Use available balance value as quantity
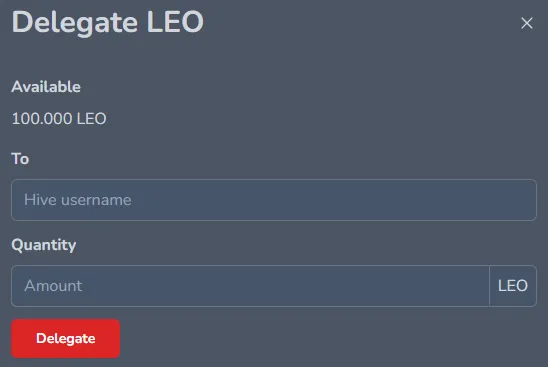Image resolution: width=548 pixels, height=367 pixels. point(59,119)
